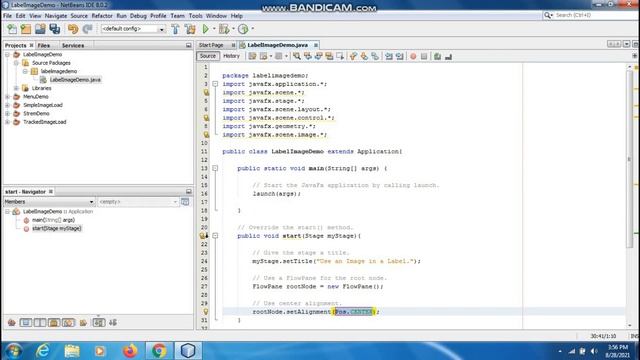
Task: Open the Tools menu
Action: 196,16
